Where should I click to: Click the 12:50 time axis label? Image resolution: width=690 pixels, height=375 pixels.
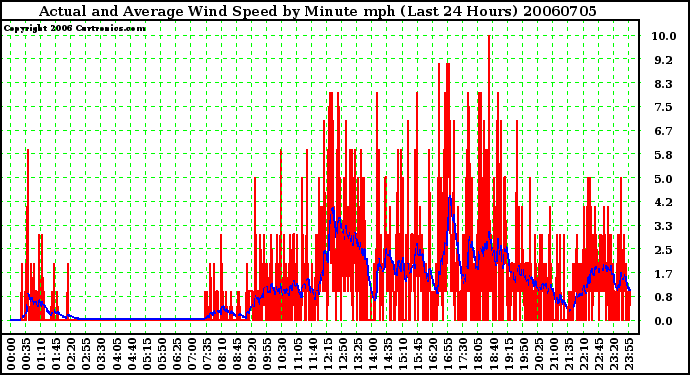pos(342,354)
